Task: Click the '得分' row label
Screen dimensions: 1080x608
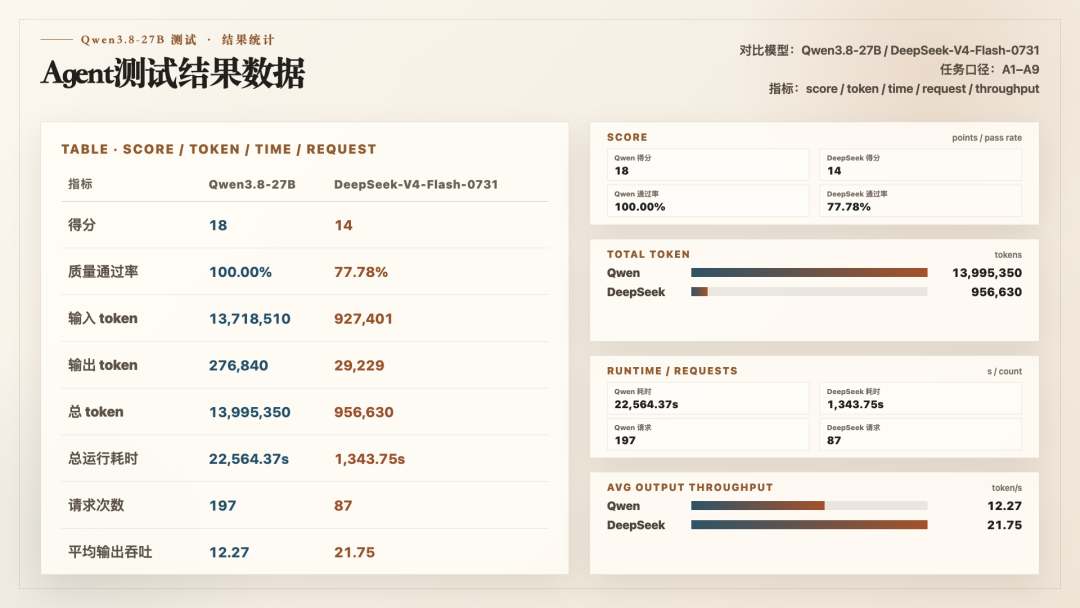Action: [x=82, y=225]
